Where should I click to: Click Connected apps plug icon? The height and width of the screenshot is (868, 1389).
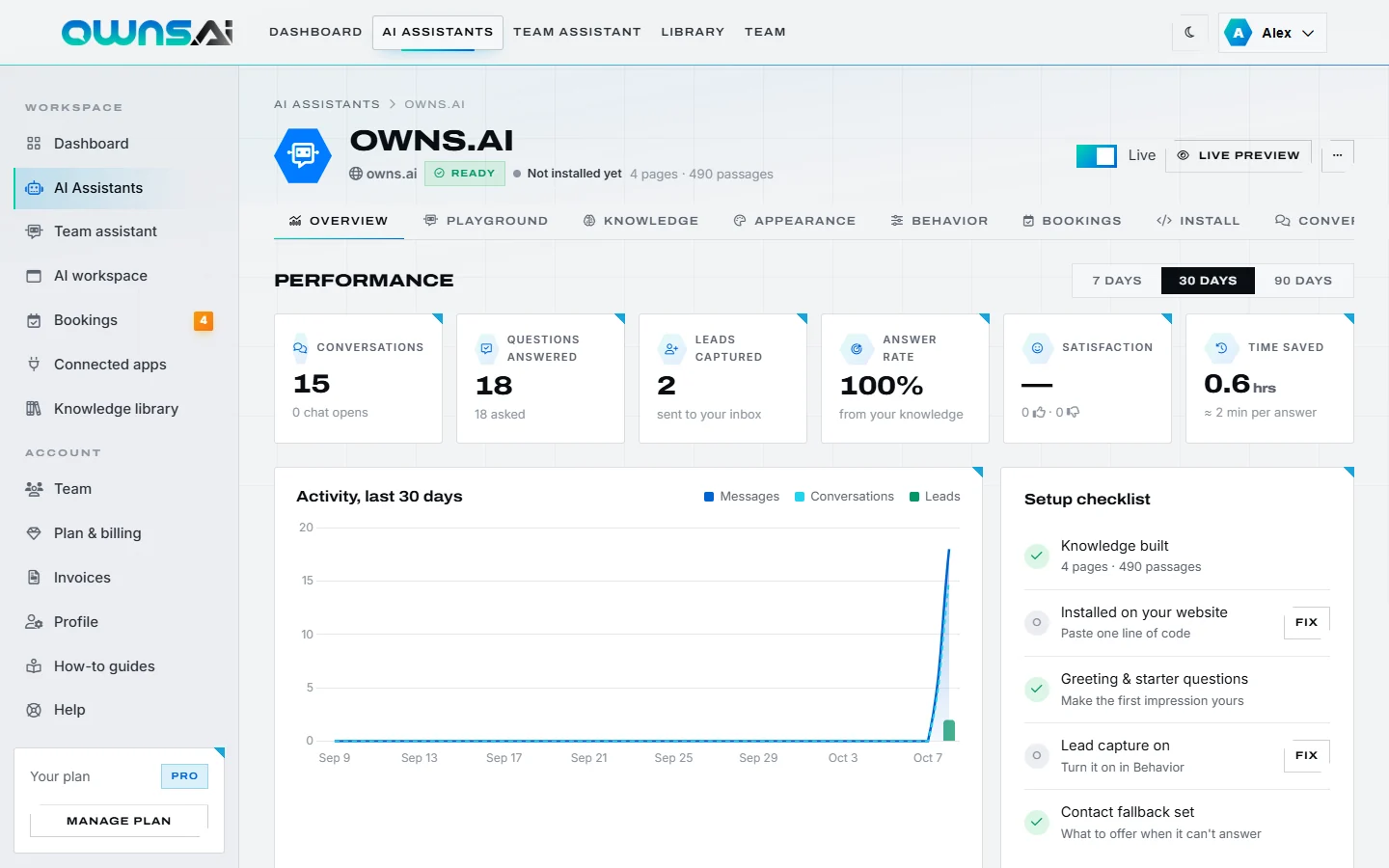(x=34, y=365)
